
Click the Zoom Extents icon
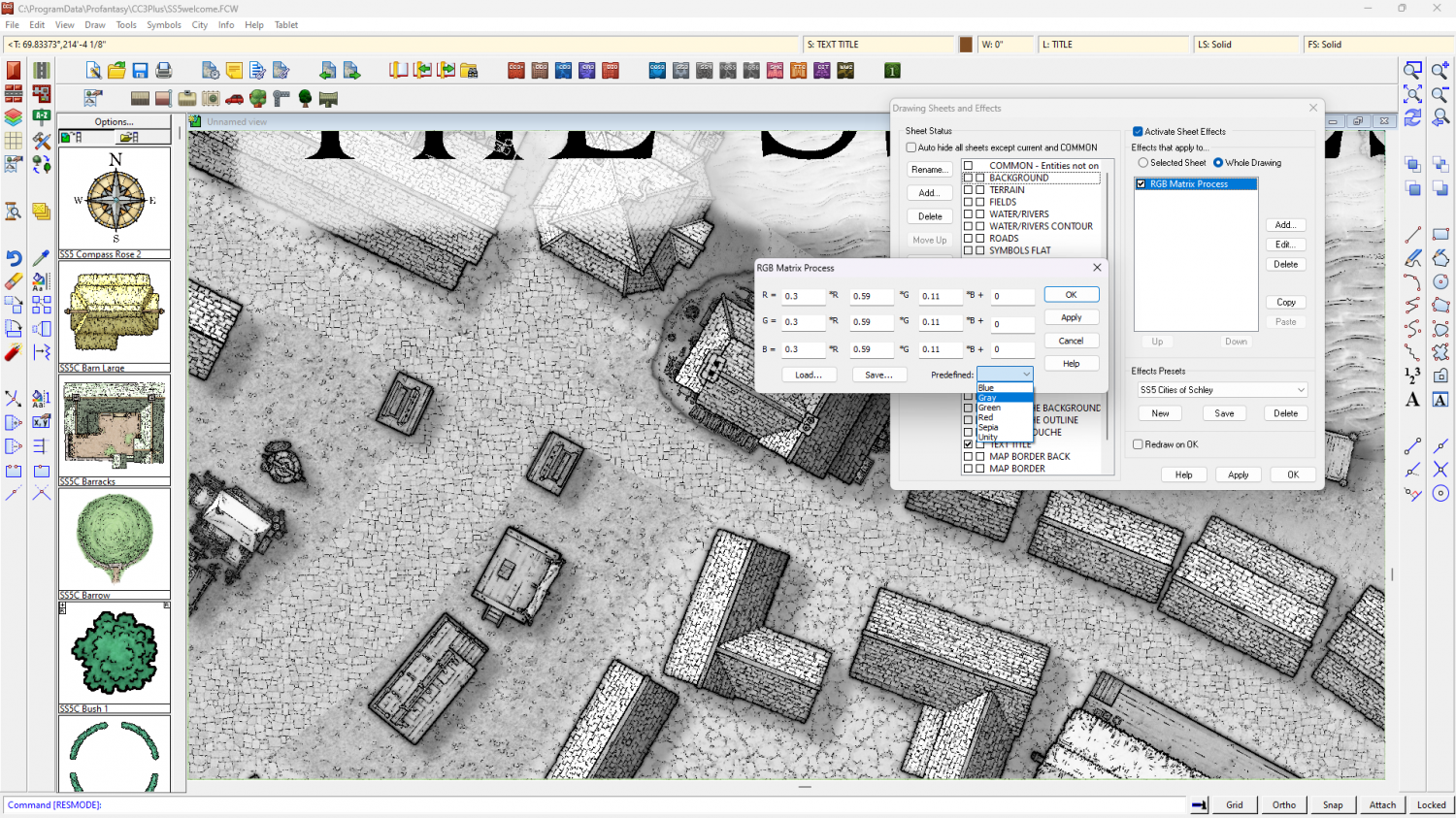click(x=1412, y=94)
